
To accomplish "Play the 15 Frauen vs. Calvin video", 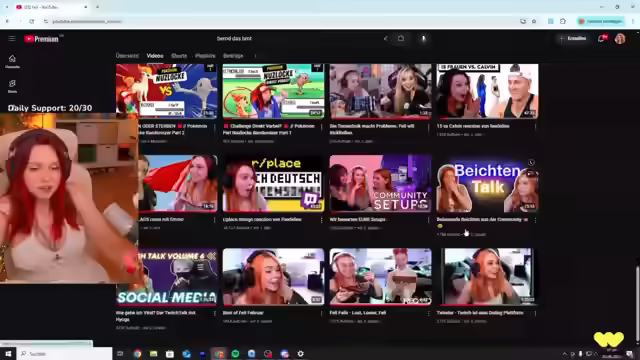I will pos(487,91).
